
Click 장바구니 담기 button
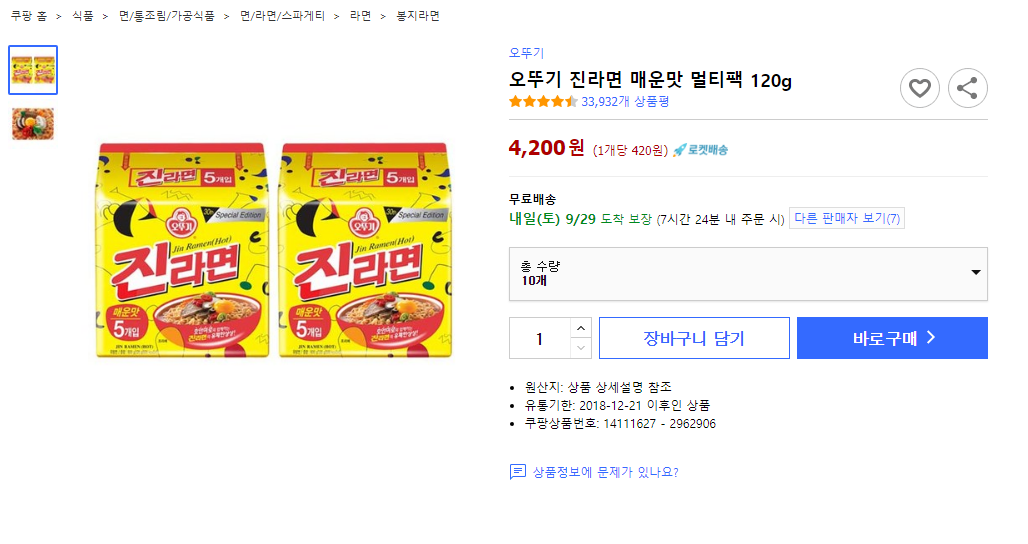click(694, 338)
